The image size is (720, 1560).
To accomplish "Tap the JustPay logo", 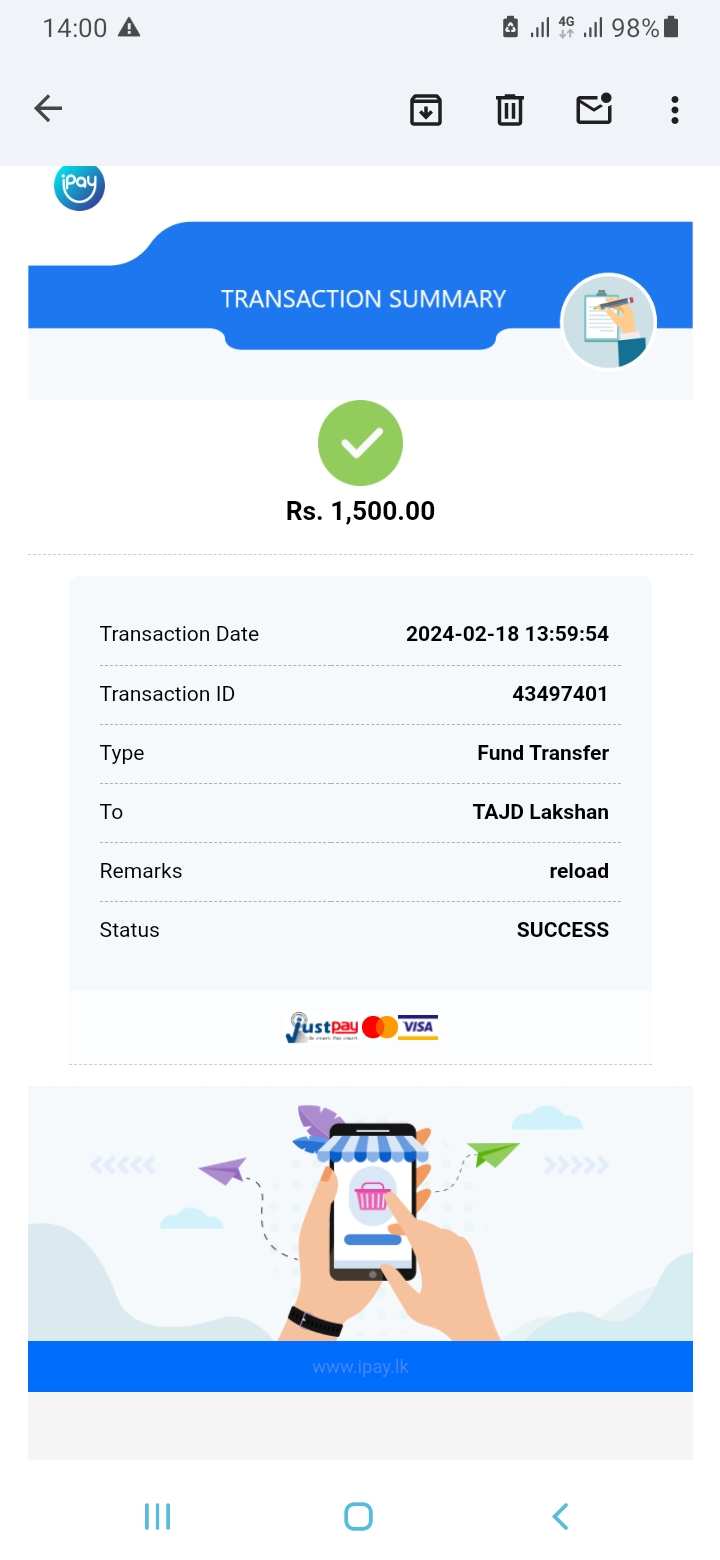I will point(321,1027).
